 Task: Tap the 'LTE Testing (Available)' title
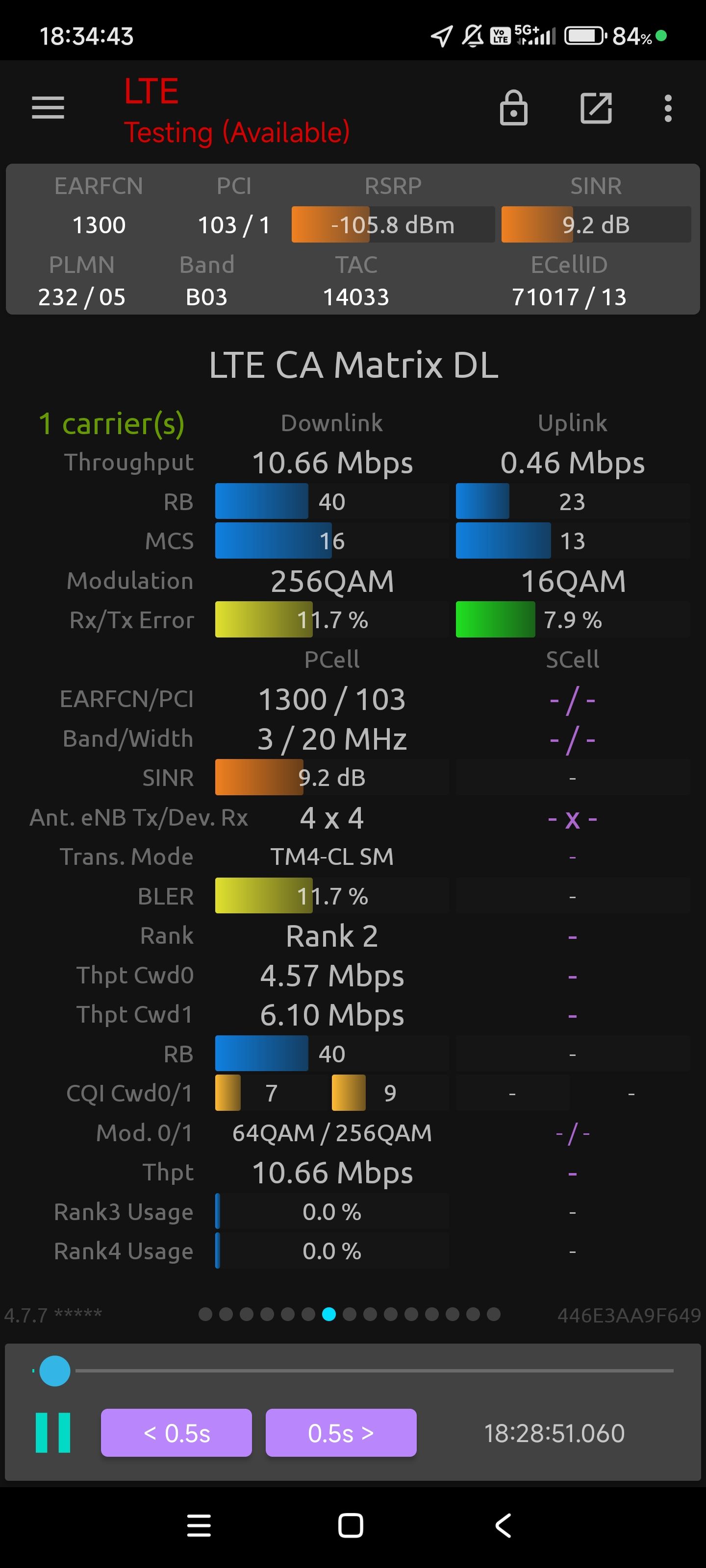237,111
